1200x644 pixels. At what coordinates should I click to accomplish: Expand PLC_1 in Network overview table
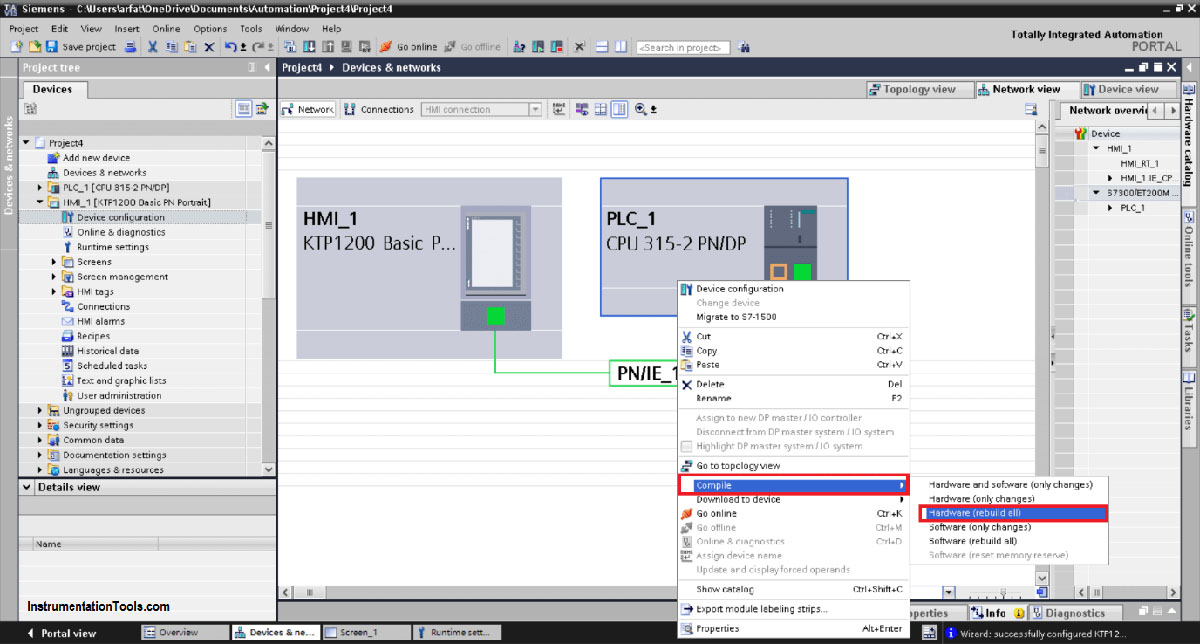coord(1109,208)
